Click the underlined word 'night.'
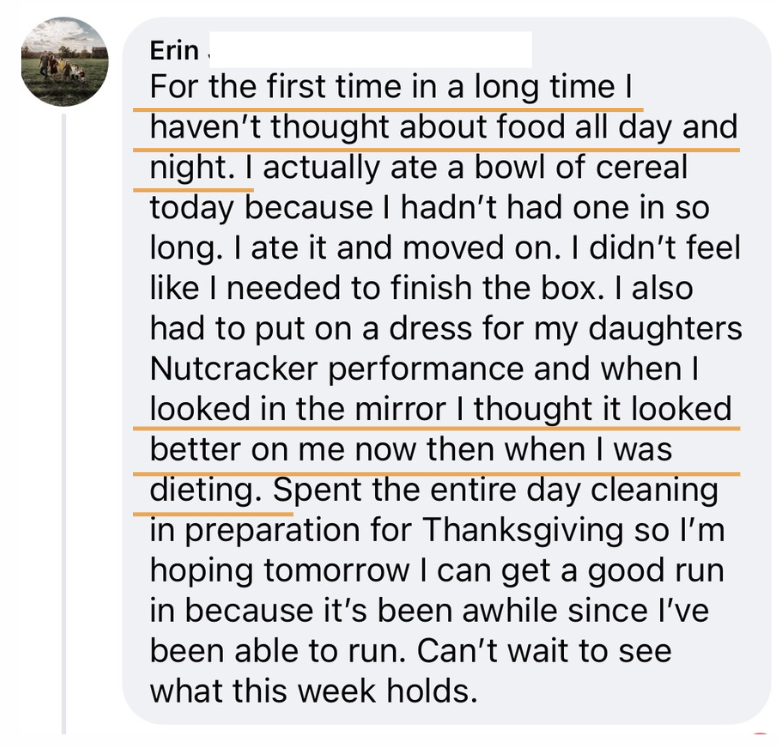The image size is (780, 746). [192, 168]
